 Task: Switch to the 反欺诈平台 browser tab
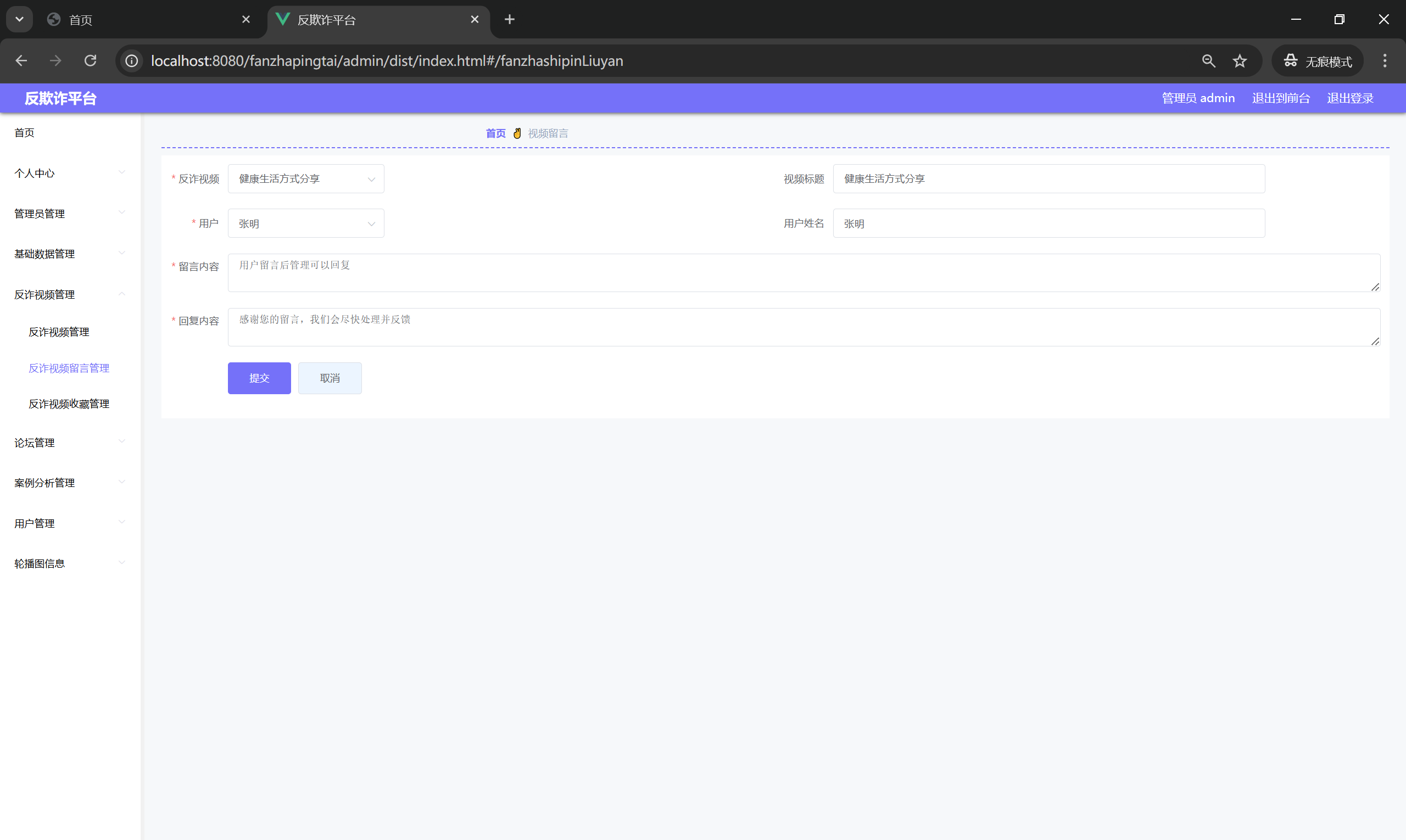pyautogui.click(x=378, y=20)
